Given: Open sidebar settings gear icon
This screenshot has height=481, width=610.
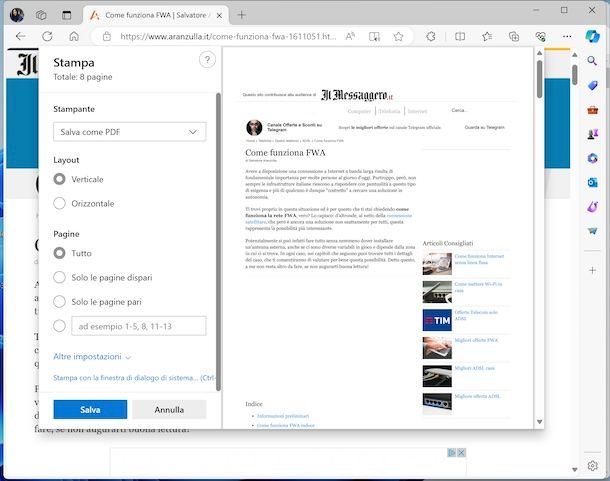Looking at the screenshot, I should coord(592,465).
